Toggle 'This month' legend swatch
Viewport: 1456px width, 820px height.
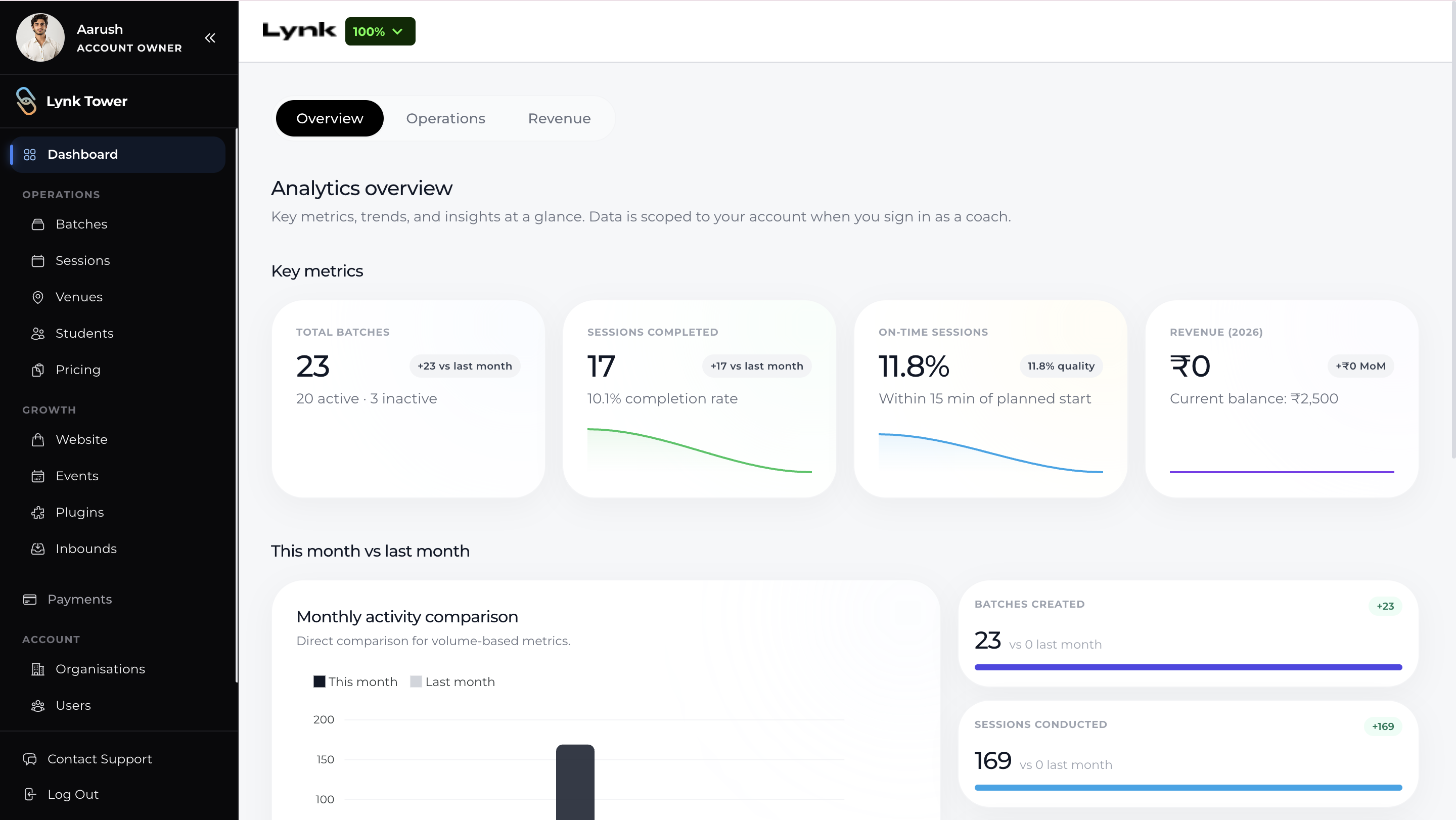(320, 681)
